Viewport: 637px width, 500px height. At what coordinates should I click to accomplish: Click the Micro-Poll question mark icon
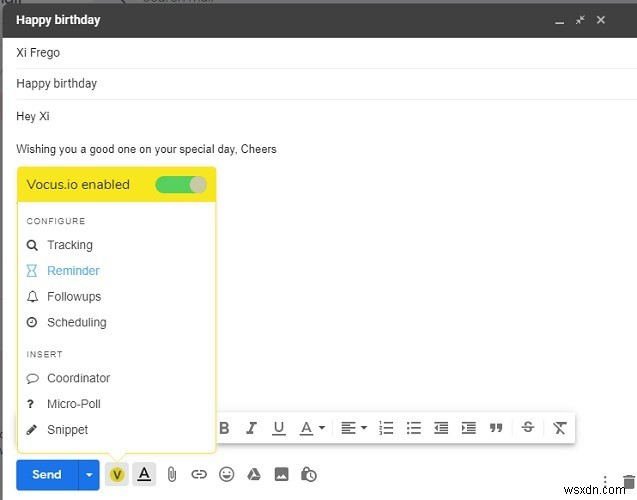point(30,404)
